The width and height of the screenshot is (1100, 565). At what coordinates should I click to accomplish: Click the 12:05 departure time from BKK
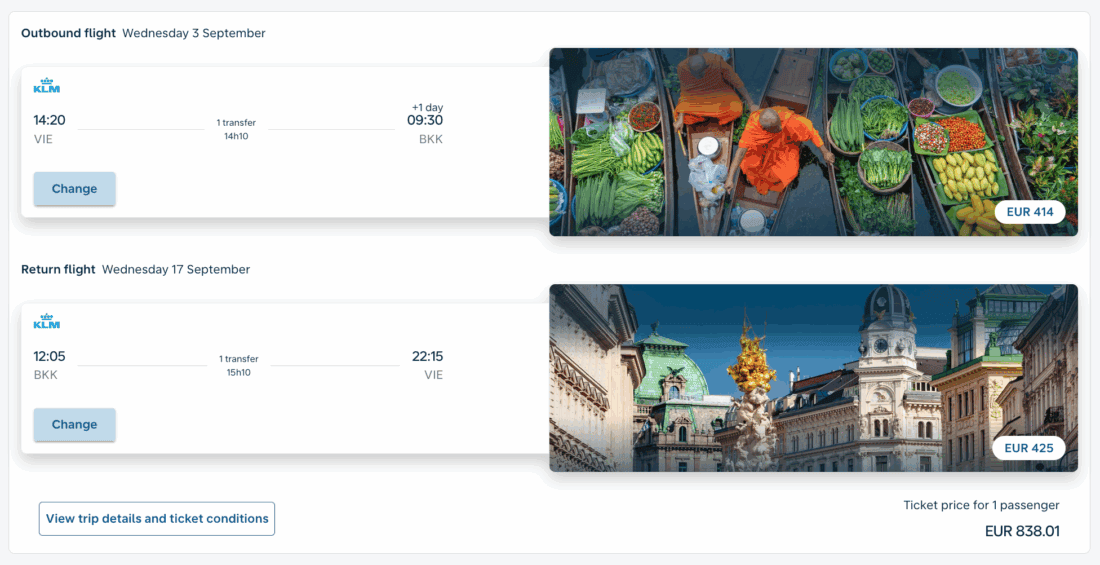49,356
